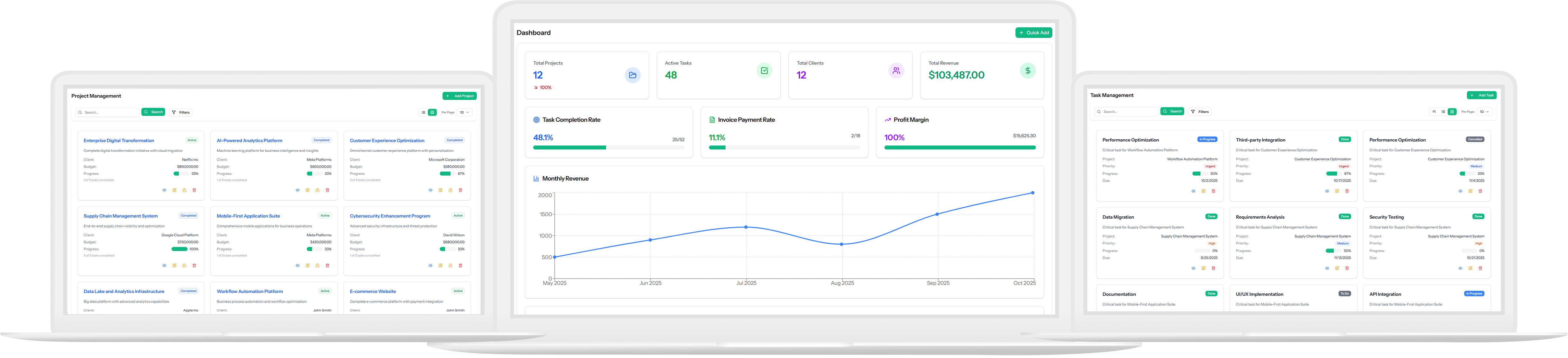The height and width of the screenshot is (358, 1568).
Task: Edit the AI-Powered Analytics Platform project
Action: tap(307, 190)
